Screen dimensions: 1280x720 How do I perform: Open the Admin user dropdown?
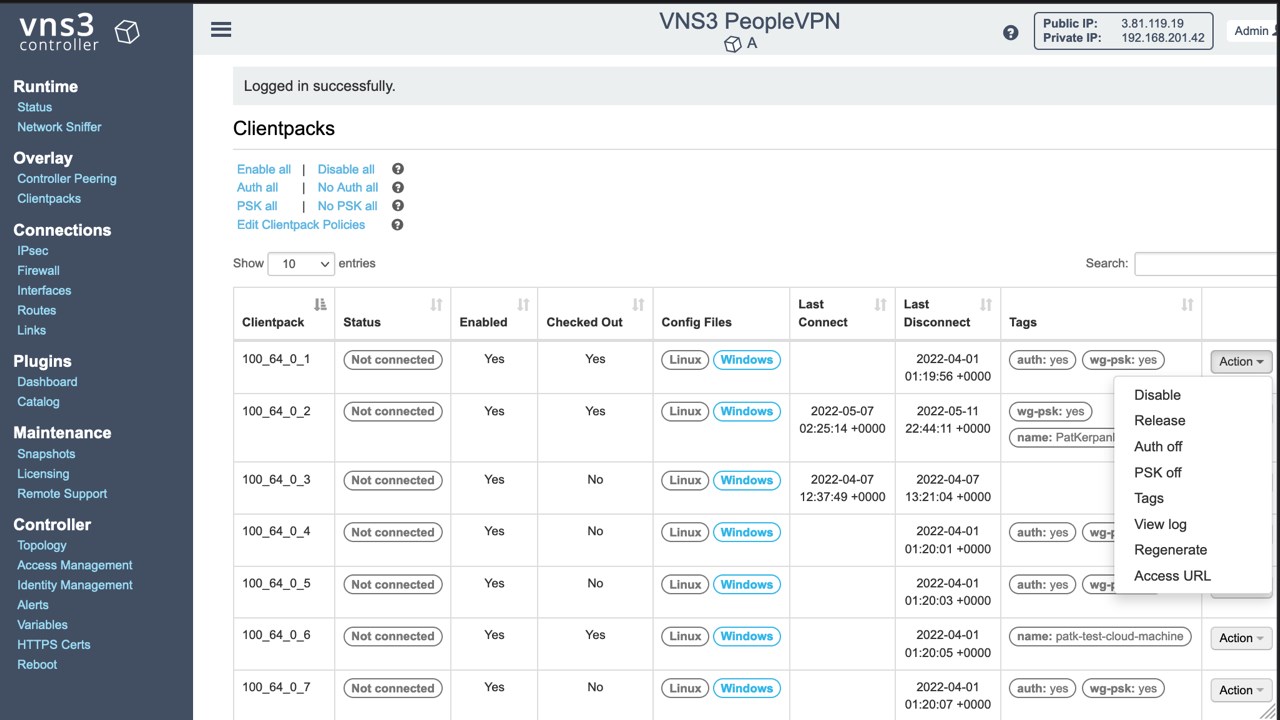tap(1254, 31)
